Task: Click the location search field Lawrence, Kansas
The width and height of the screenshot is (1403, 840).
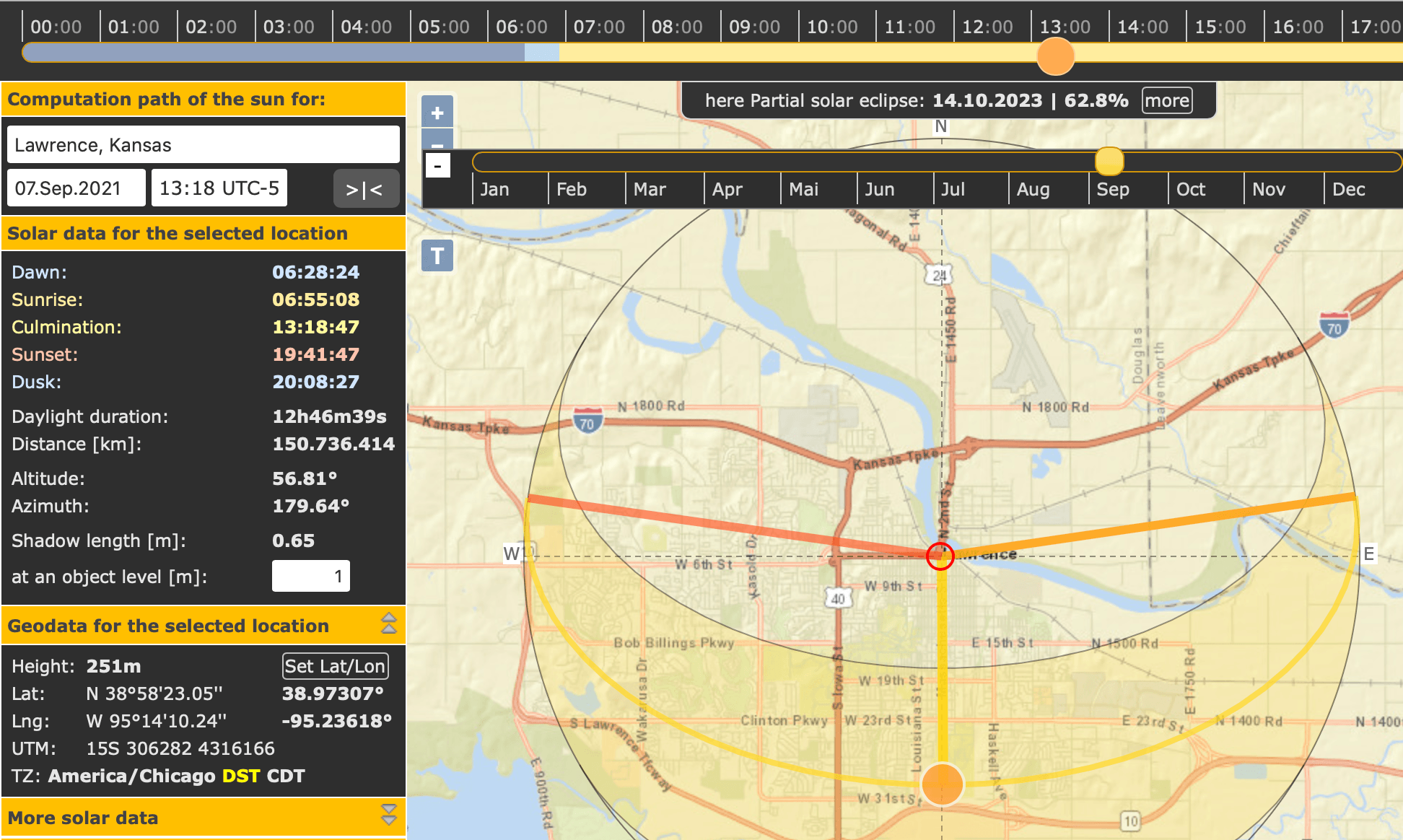Action: (204, 145)
